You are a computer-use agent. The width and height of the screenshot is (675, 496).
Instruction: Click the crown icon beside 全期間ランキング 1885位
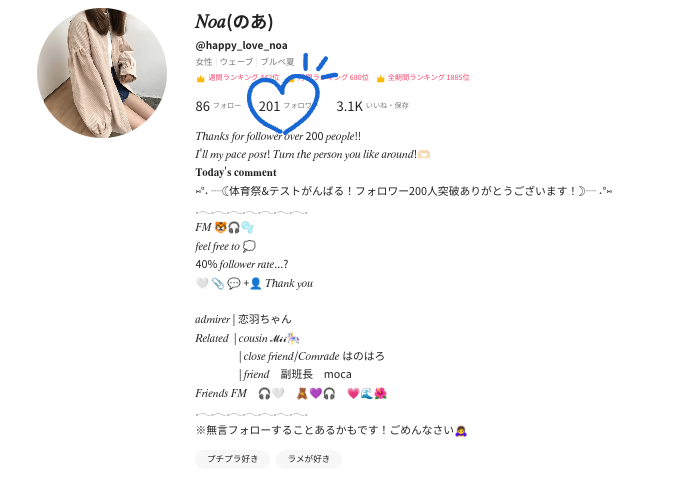point(380,78)
